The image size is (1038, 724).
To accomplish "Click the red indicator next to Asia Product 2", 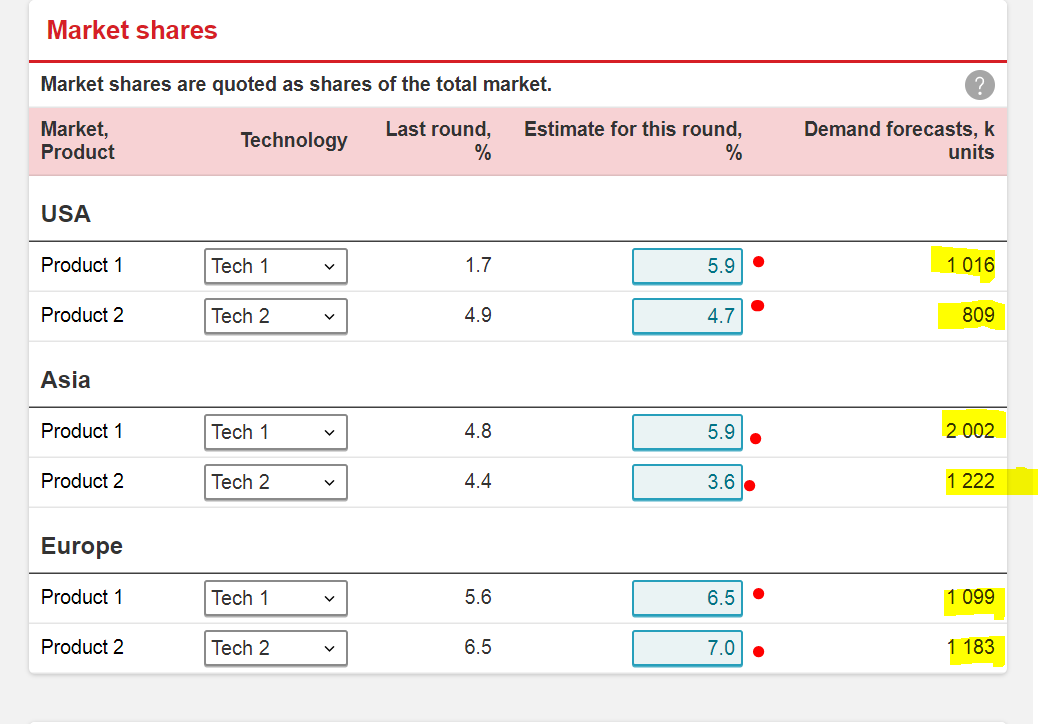I will coord(751,486).
